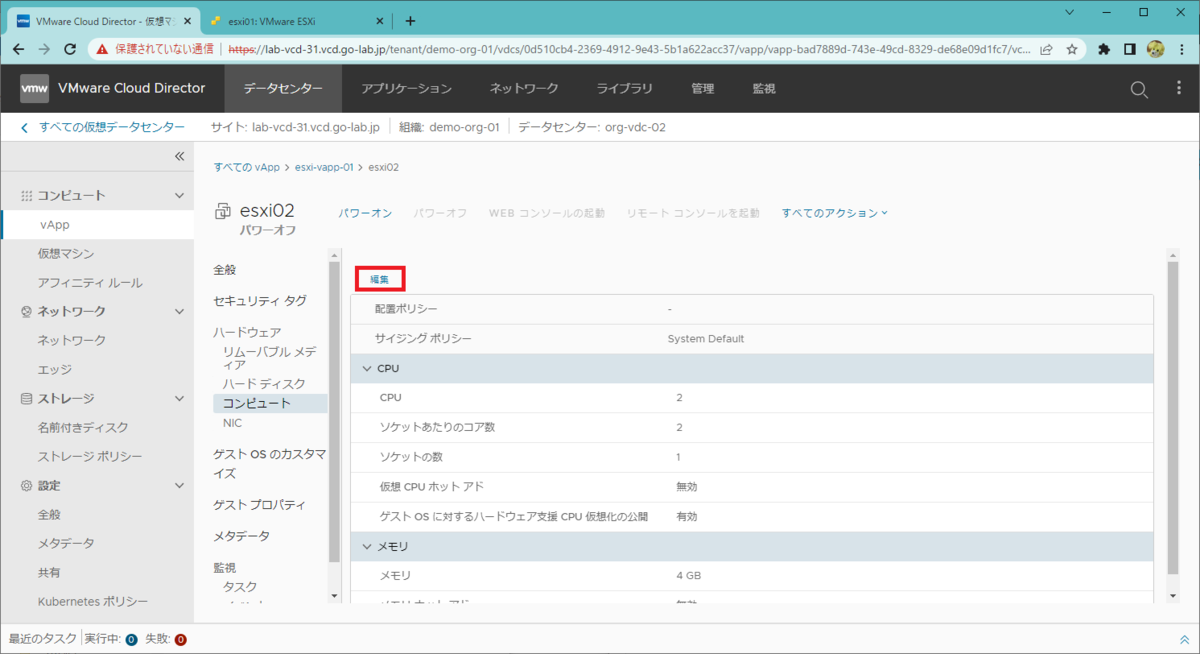
Task: Open the メタデータ VM details section
Action: 242,536
